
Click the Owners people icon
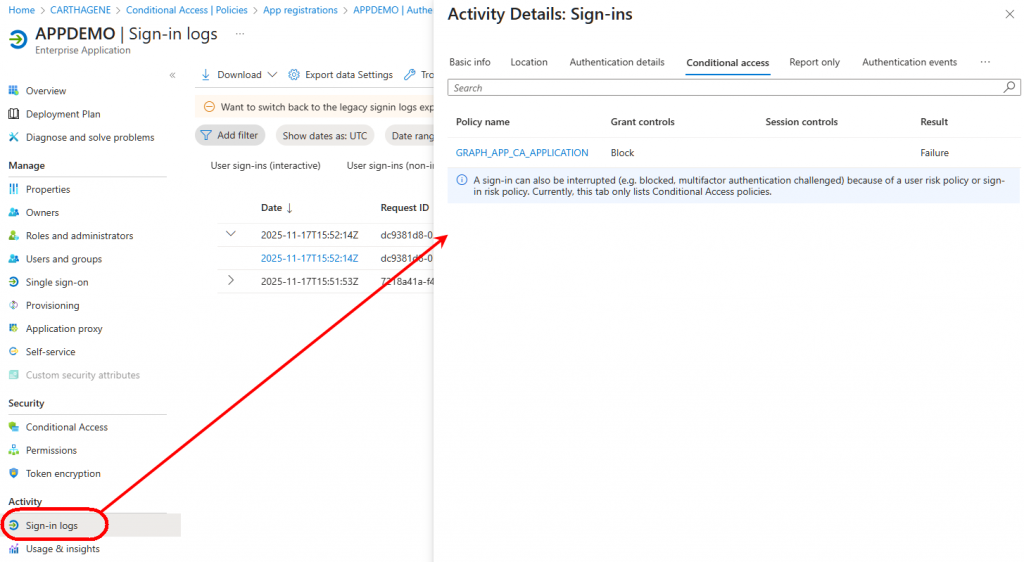14,212
